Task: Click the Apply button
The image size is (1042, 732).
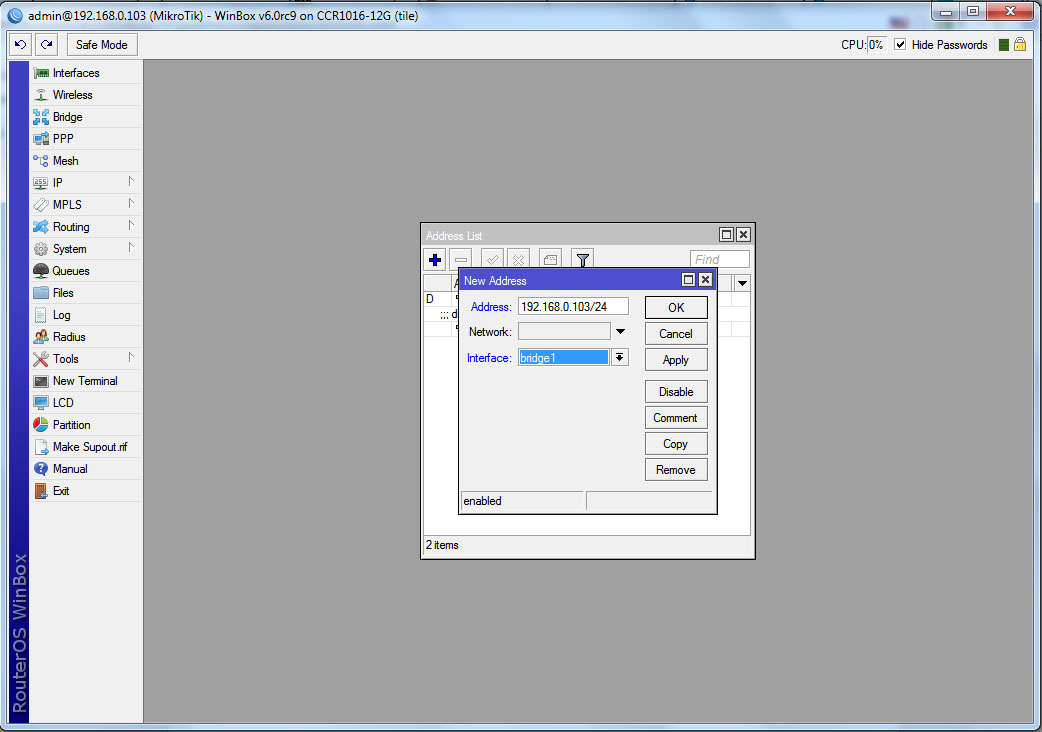Action: click(676, 360)
